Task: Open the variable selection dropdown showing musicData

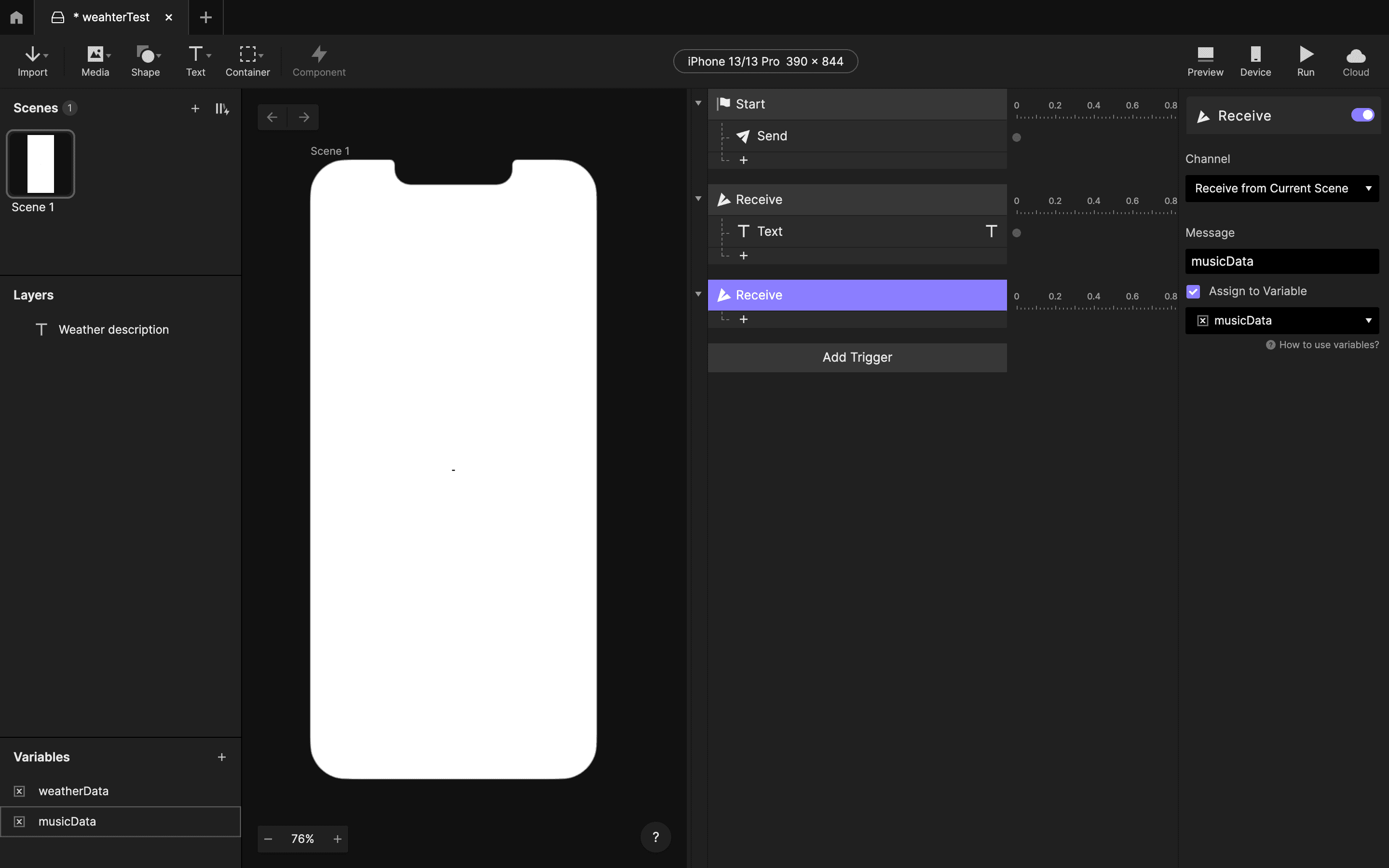Action: pyautogui.click(x=1281, y=320)
